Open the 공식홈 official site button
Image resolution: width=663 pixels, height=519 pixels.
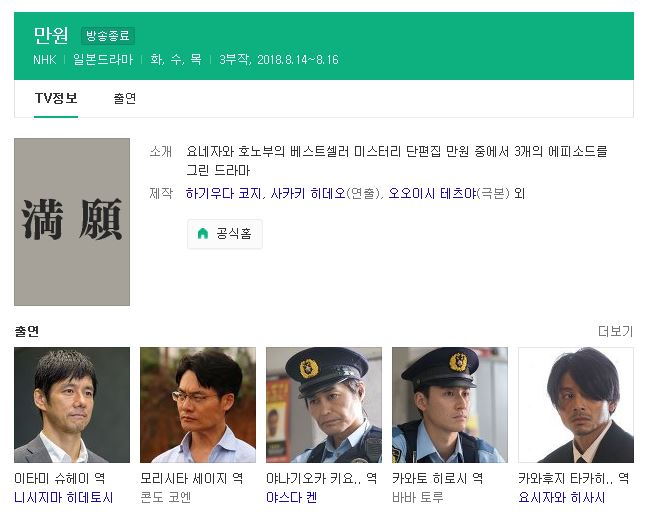(x=225, y=234)
